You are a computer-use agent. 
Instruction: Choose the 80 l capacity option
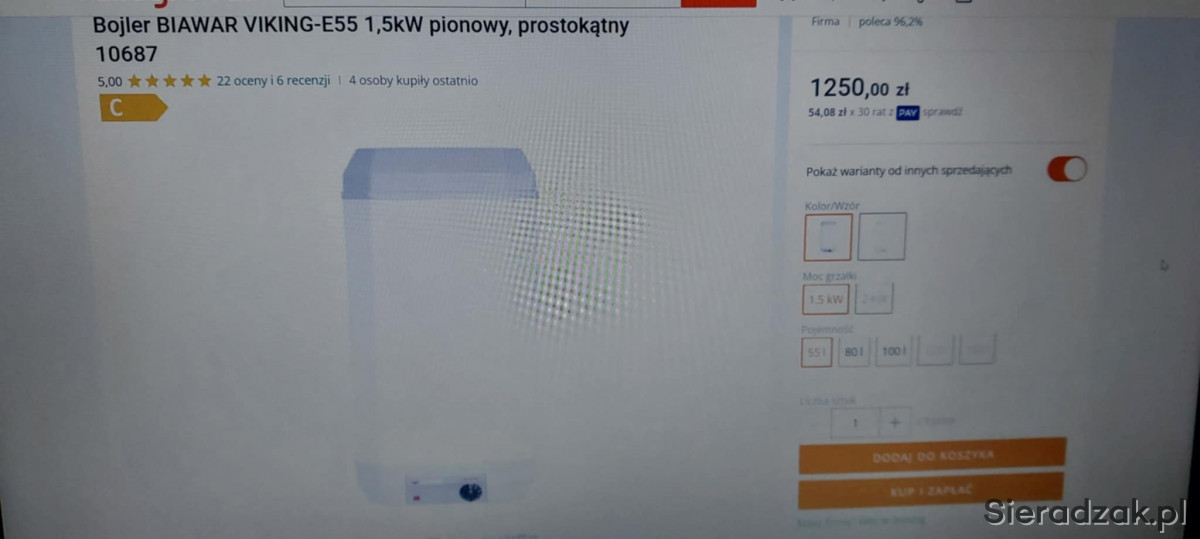[854, 351]
